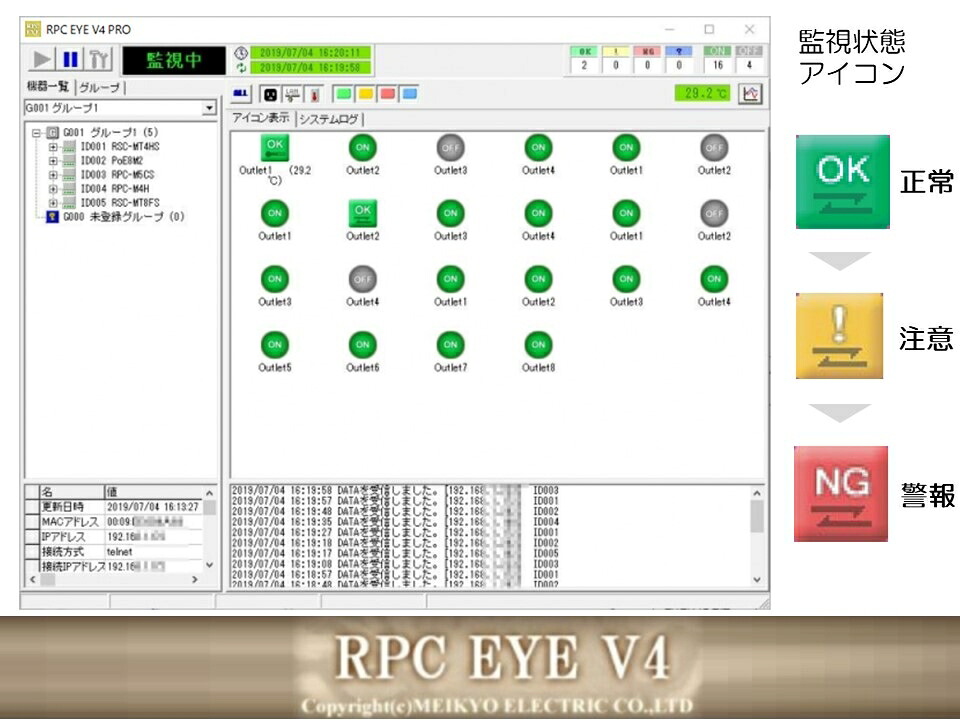Select the G000 未登録グループ (0) item

[124, 217]
